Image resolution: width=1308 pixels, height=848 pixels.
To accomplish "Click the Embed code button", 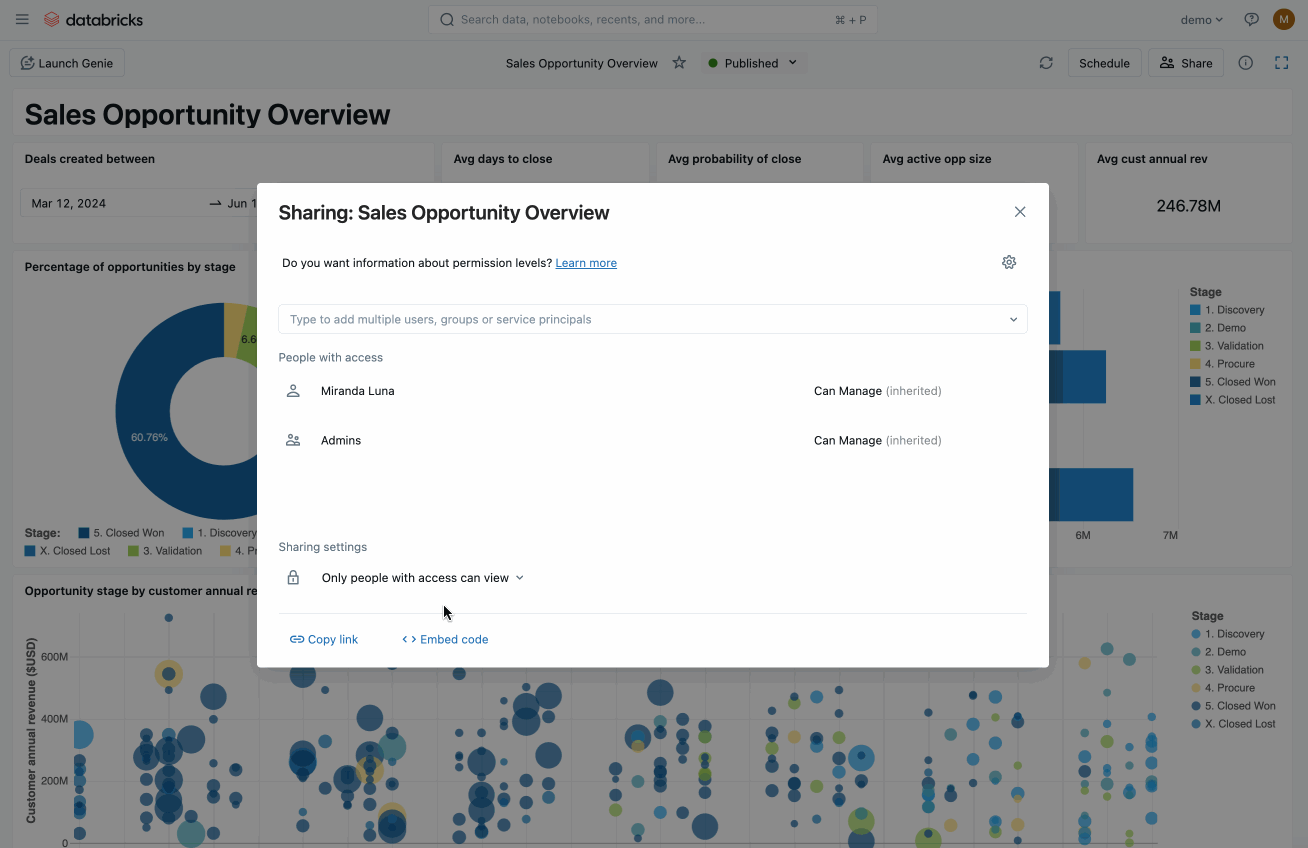I will pyautogui.click(x=445, y=639).
